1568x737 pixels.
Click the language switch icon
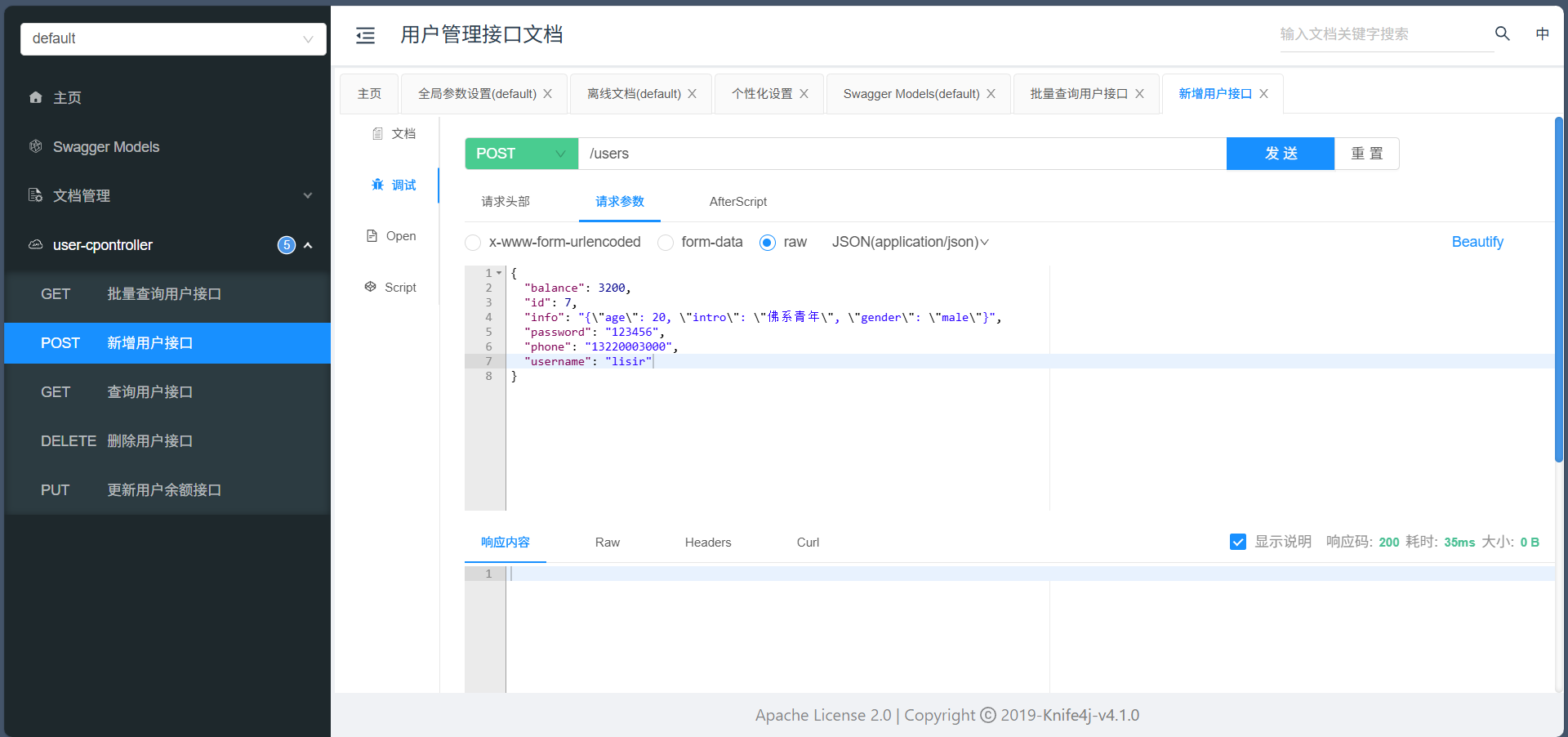click(1542, 33)
